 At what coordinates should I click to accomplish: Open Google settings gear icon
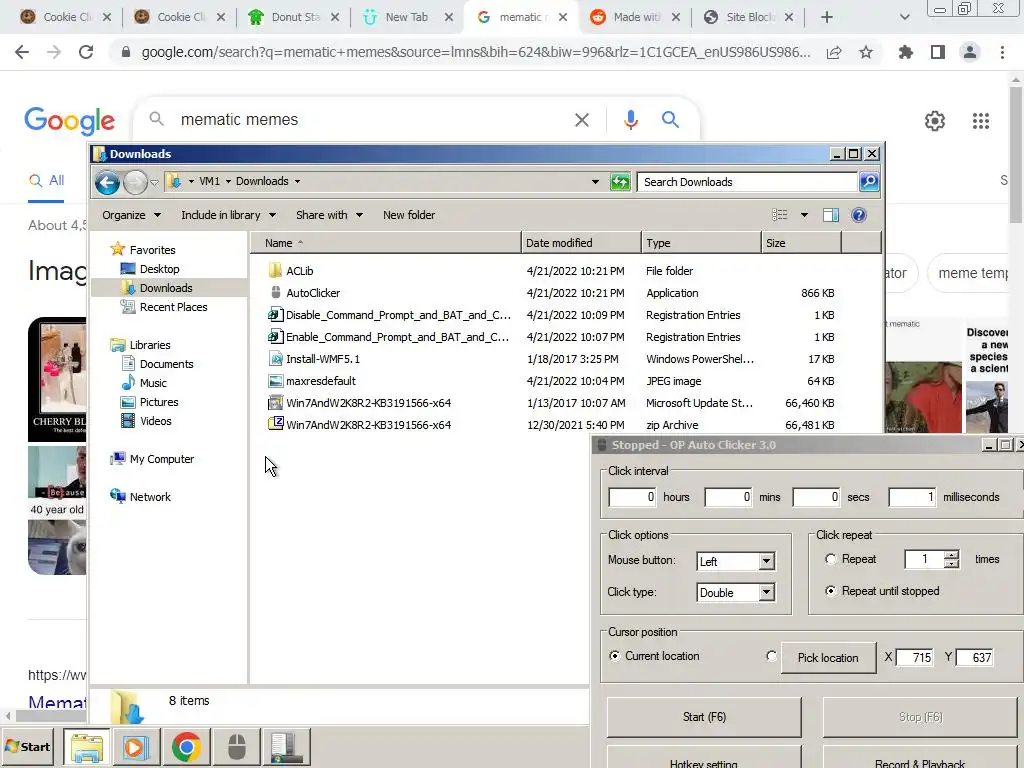click(x=935, y=121)
